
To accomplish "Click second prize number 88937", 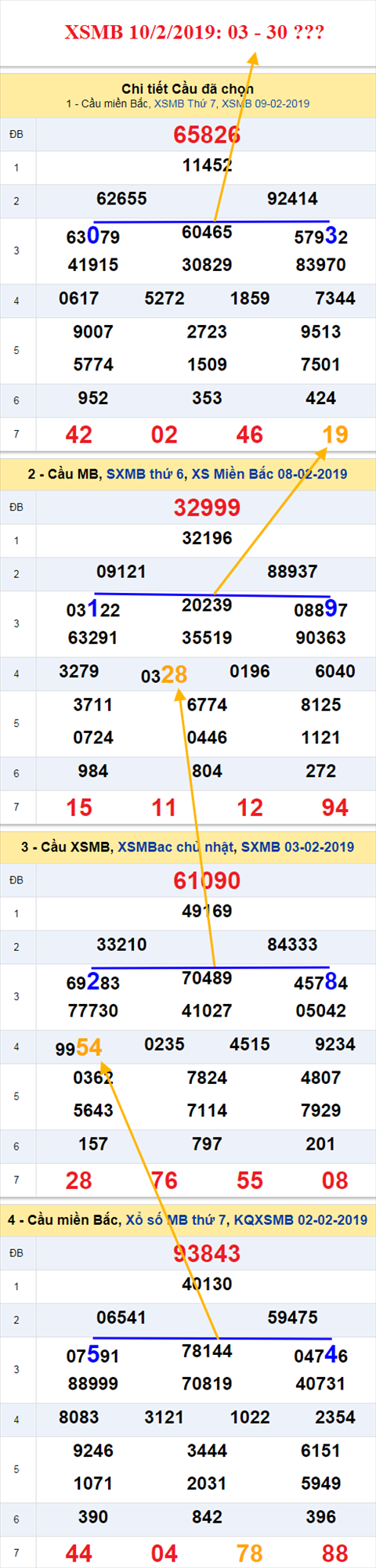I will [x=292, y=572].
